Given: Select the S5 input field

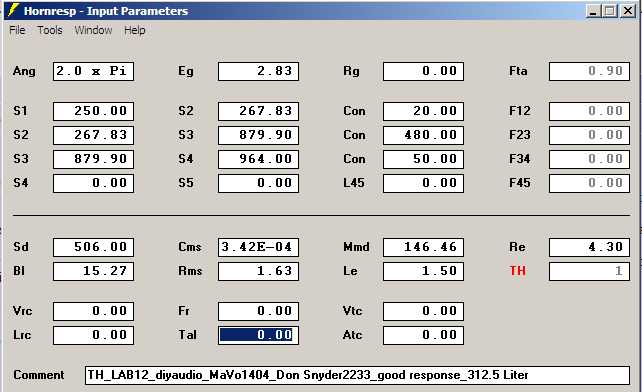Looking at the screenshot, I should [258, 183].
